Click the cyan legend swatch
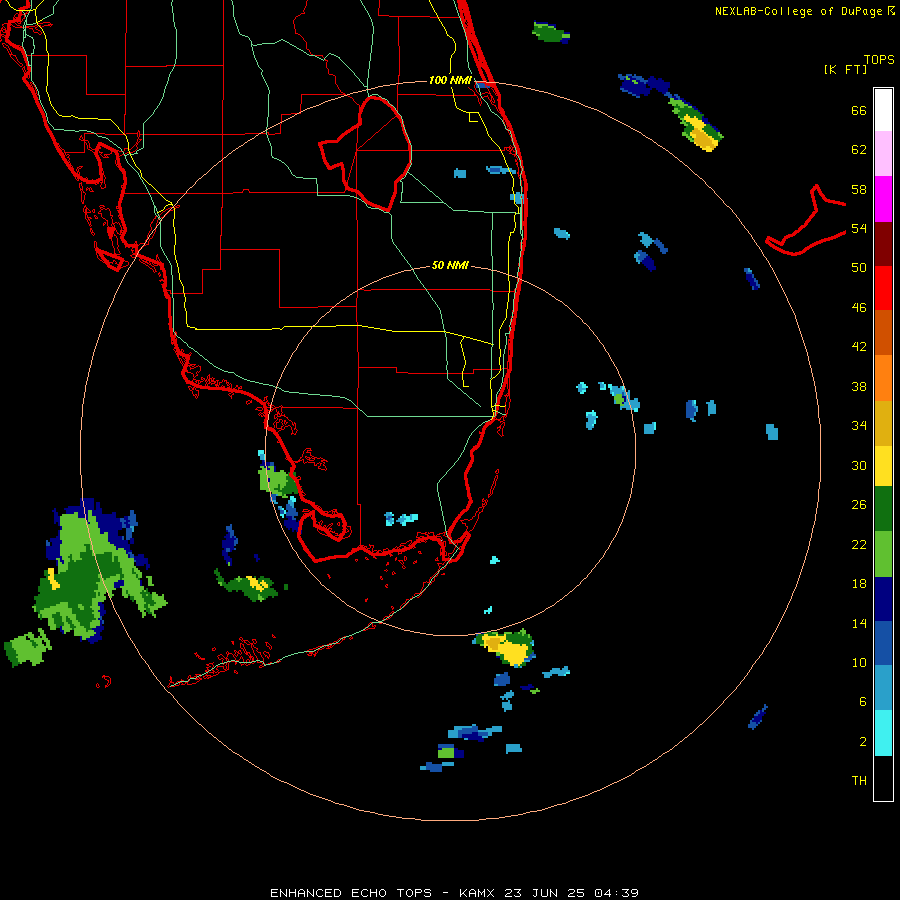This screenshot has width=900, height=900. [x=883, y=733]
